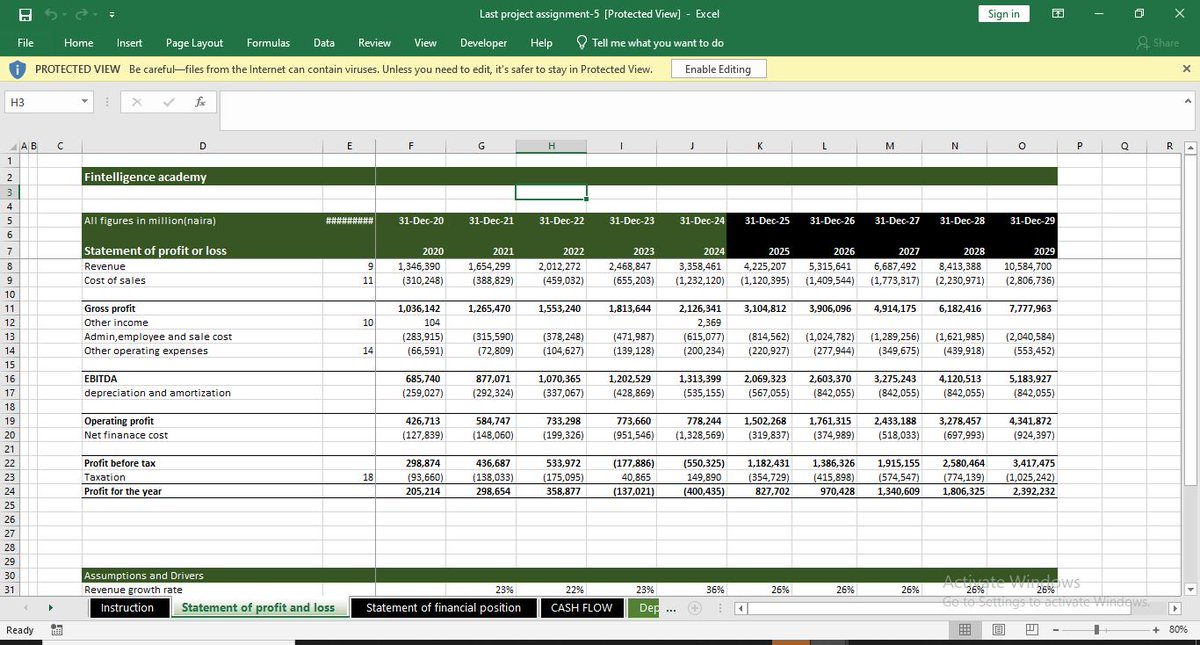Open the Home ribbon tab

(79, 43)
